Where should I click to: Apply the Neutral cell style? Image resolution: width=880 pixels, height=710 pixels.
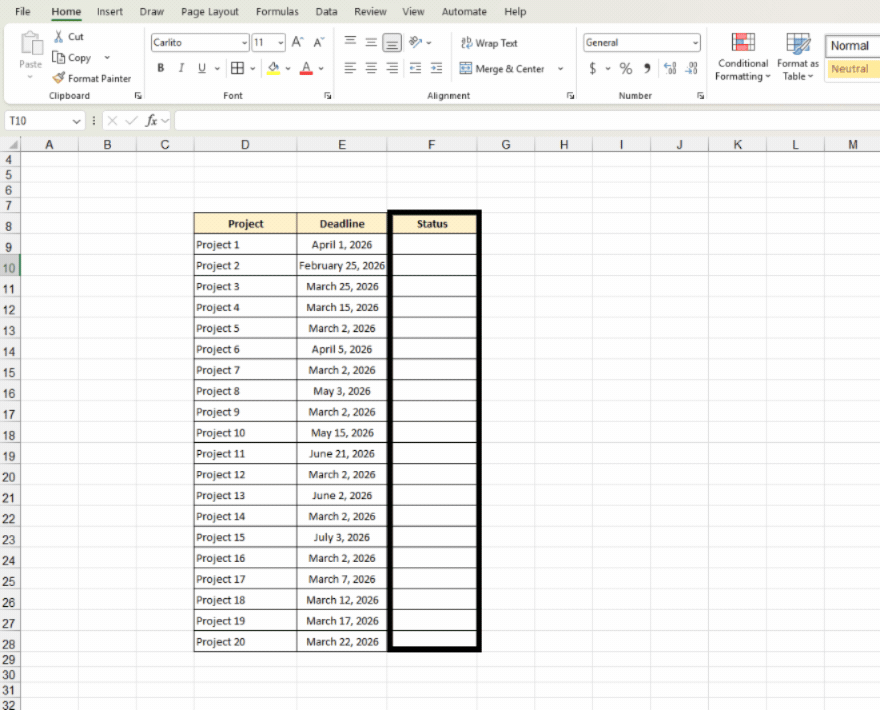click(852, 69)
